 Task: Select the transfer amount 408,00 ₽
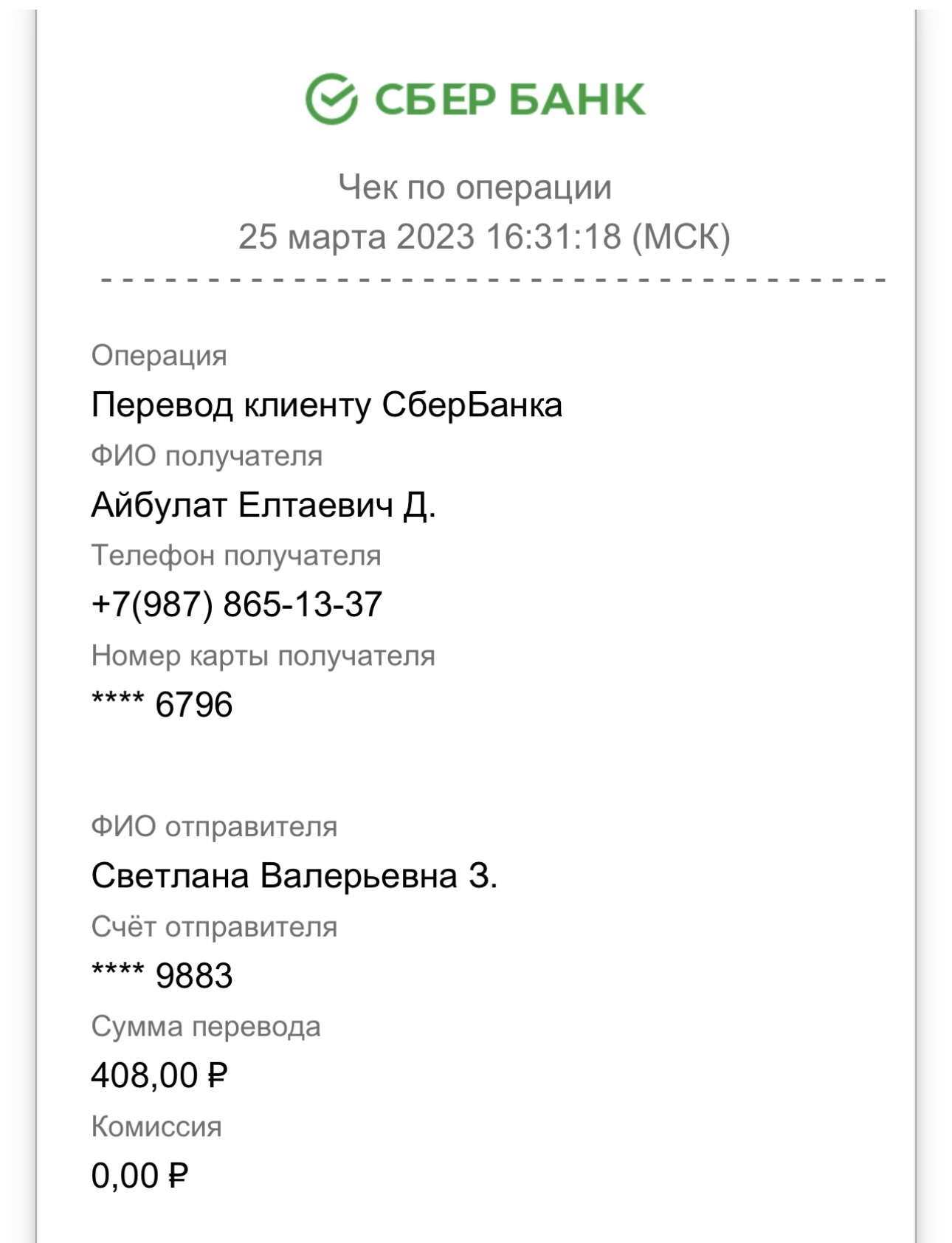pyautogui.click(x=159, y=1075)
